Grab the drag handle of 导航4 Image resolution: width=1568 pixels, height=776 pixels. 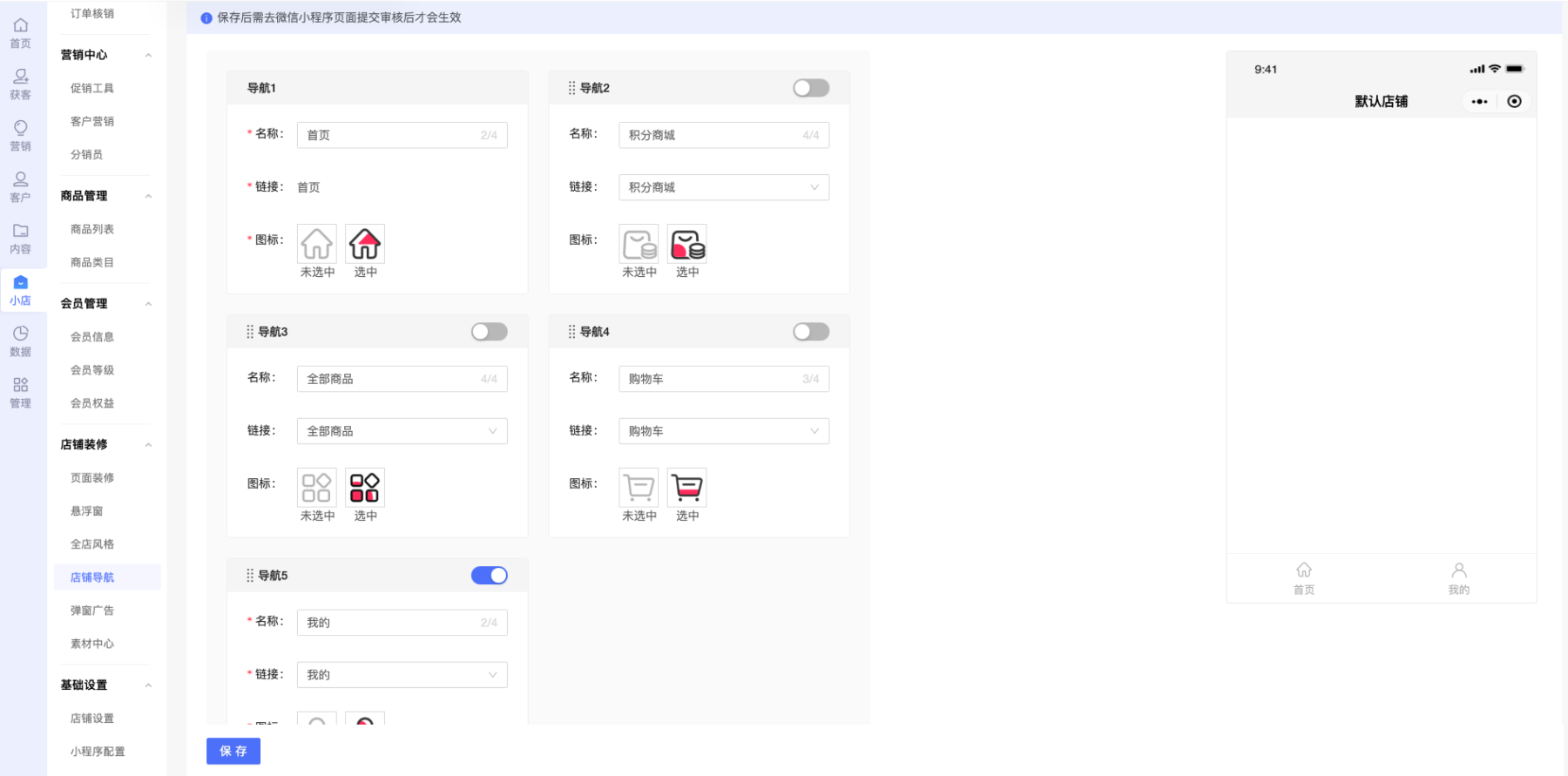tap(571, 332)
